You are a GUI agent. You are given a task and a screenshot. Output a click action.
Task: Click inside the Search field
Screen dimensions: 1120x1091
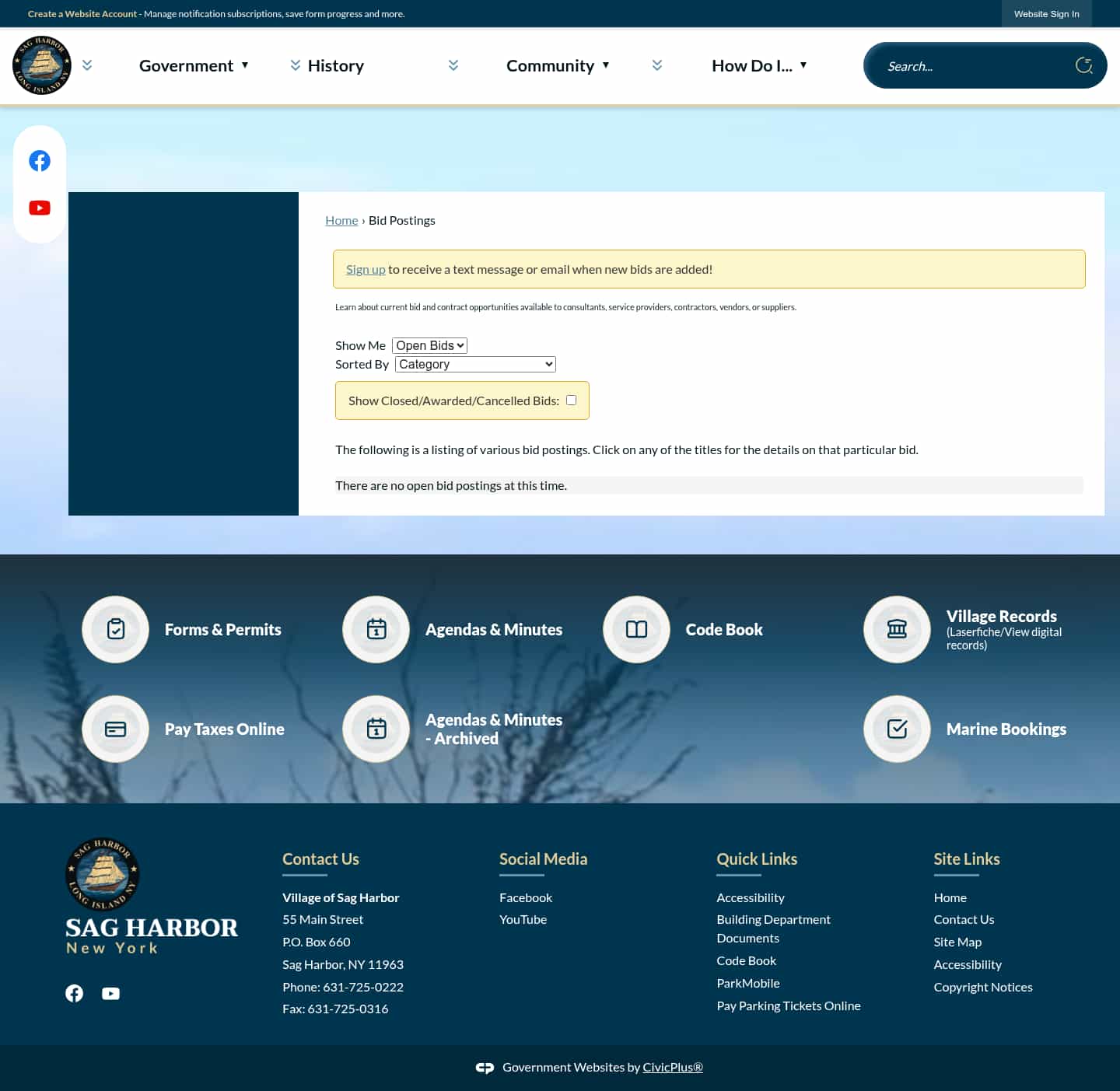pos(972,65)
